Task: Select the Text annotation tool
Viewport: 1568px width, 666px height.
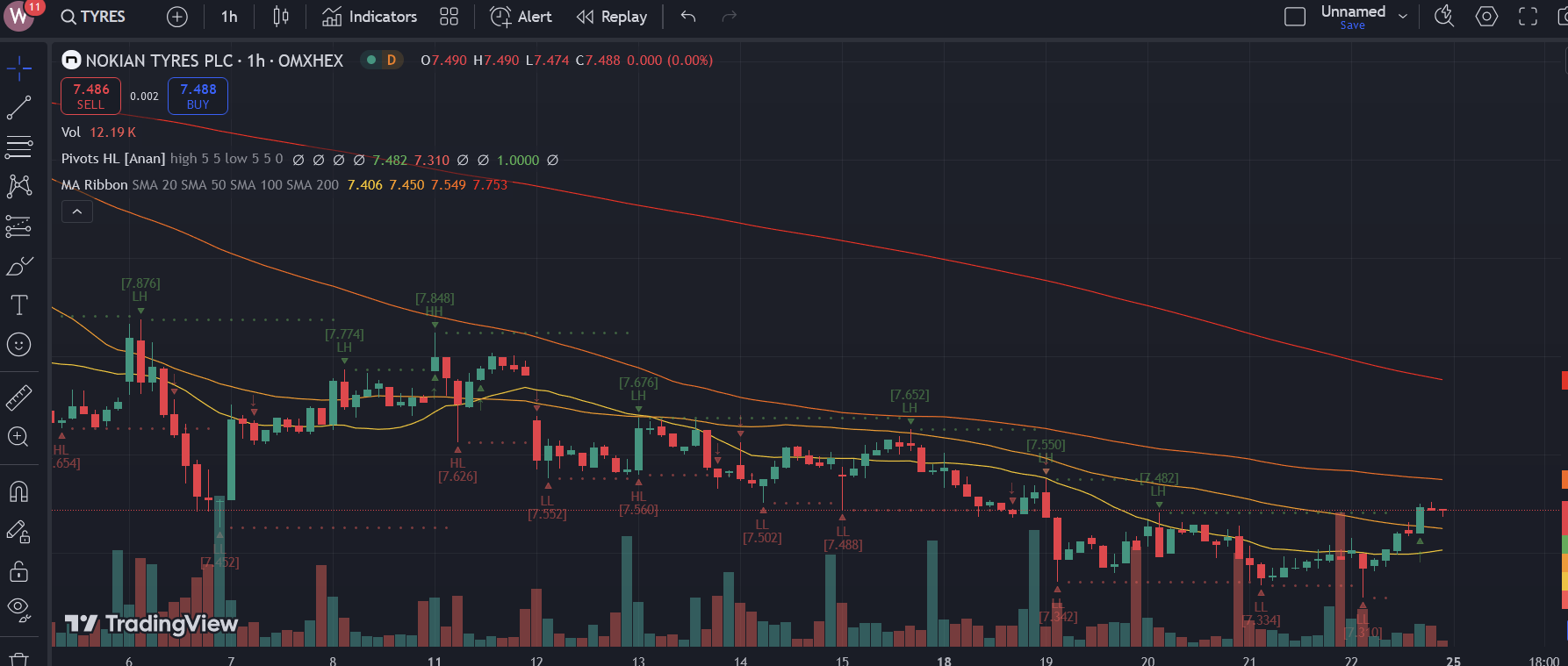Action: [19, 305]
